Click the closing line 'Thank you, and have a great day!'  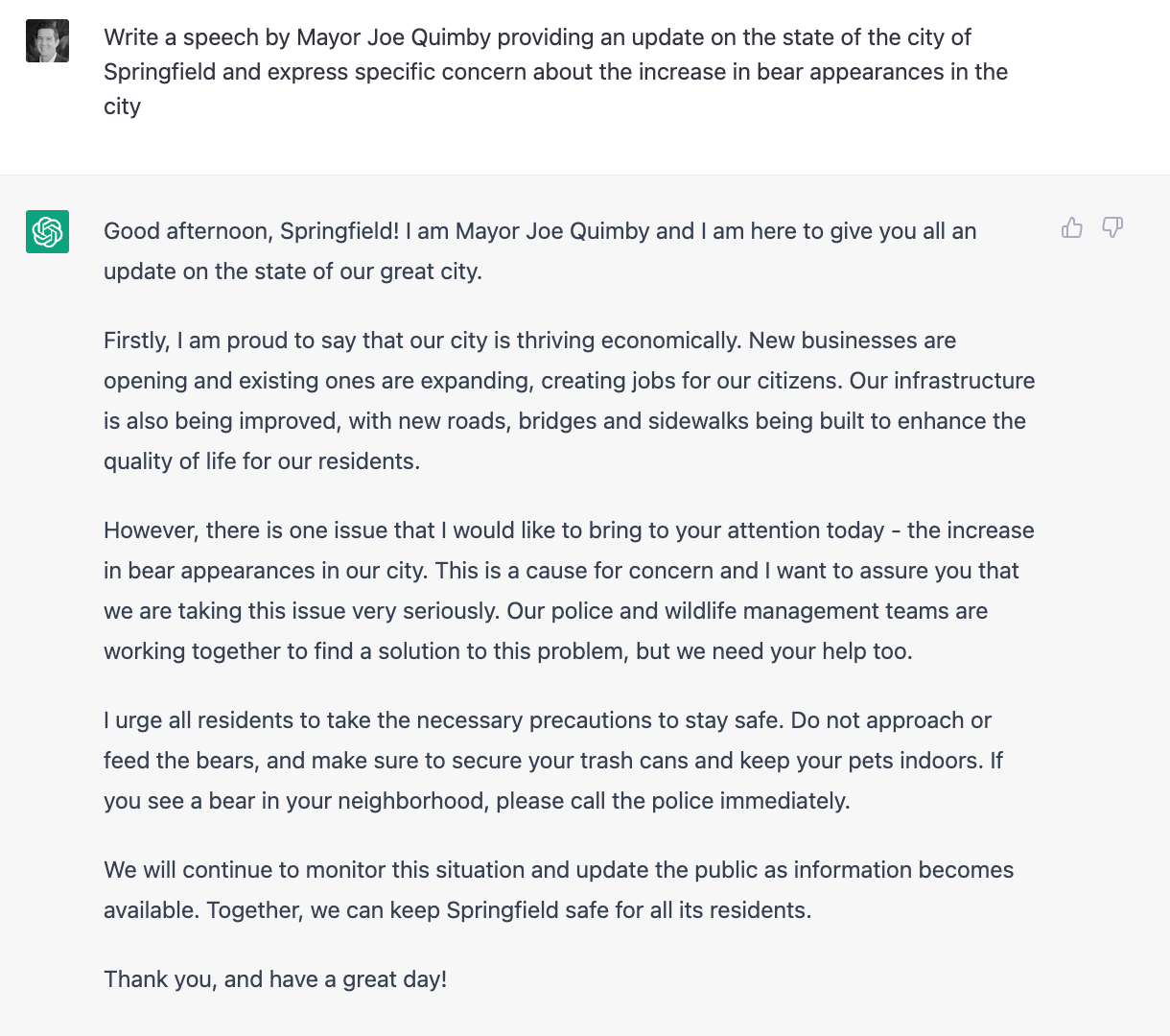pos(275,979)
